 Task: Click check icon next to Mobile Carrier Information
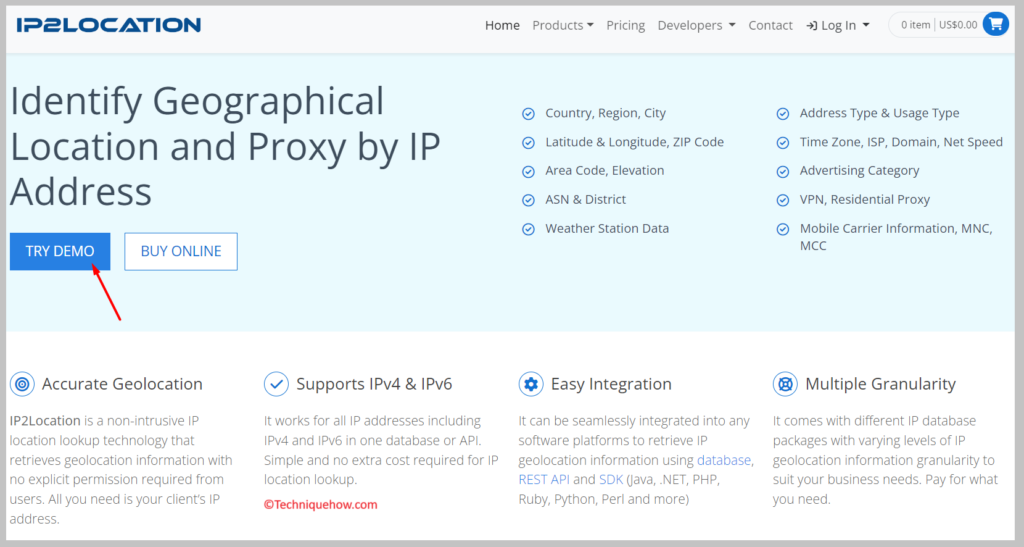point(782,229)
